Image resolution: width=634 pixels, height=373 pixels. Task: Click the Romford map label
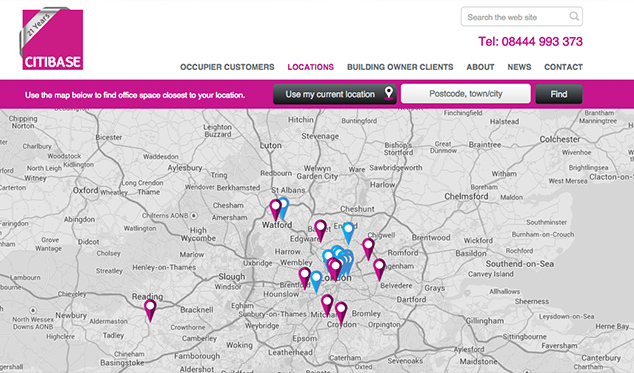(x=403, y=252)
